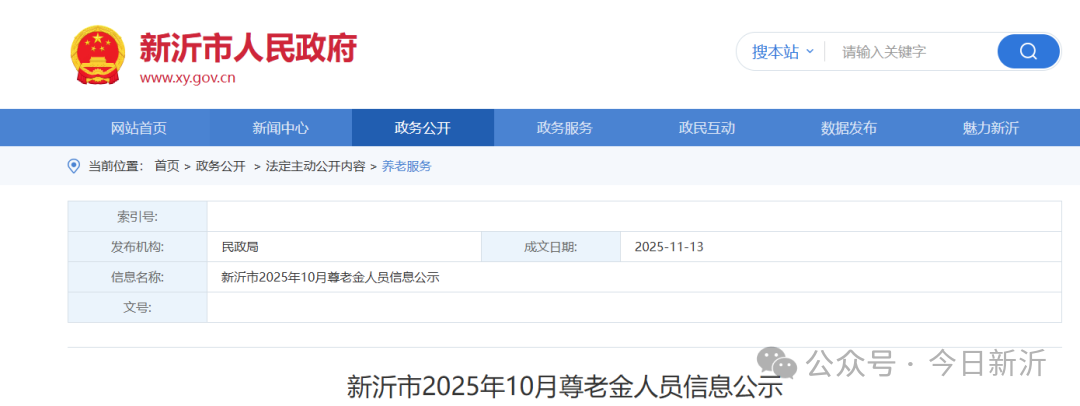Open the 网站首页 navigation tab
Image resolution: width=1080 pixels, height=406 pixels.
point(138,128)
